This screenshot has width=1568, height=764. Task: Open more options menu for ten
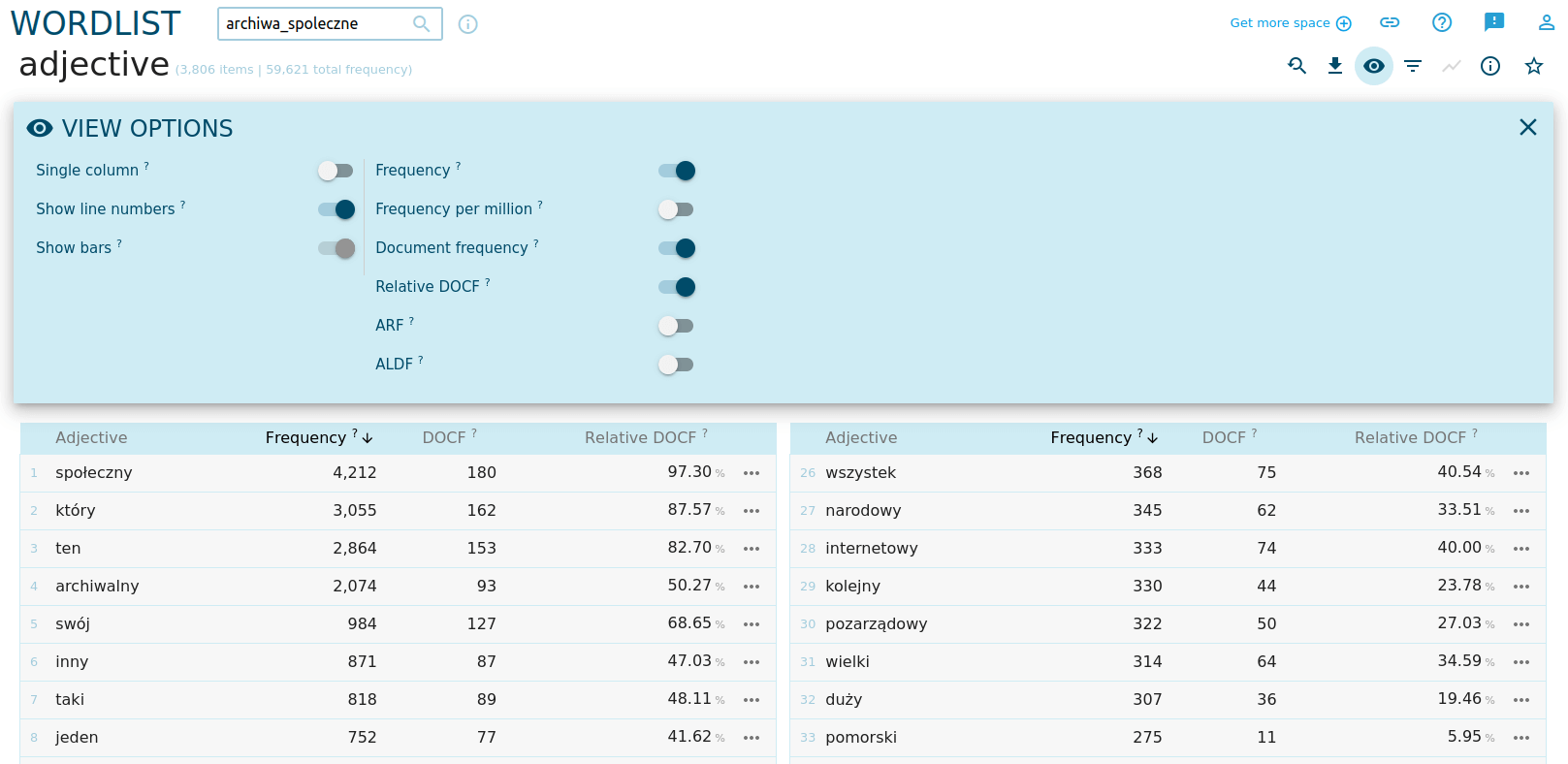[752, 549]
